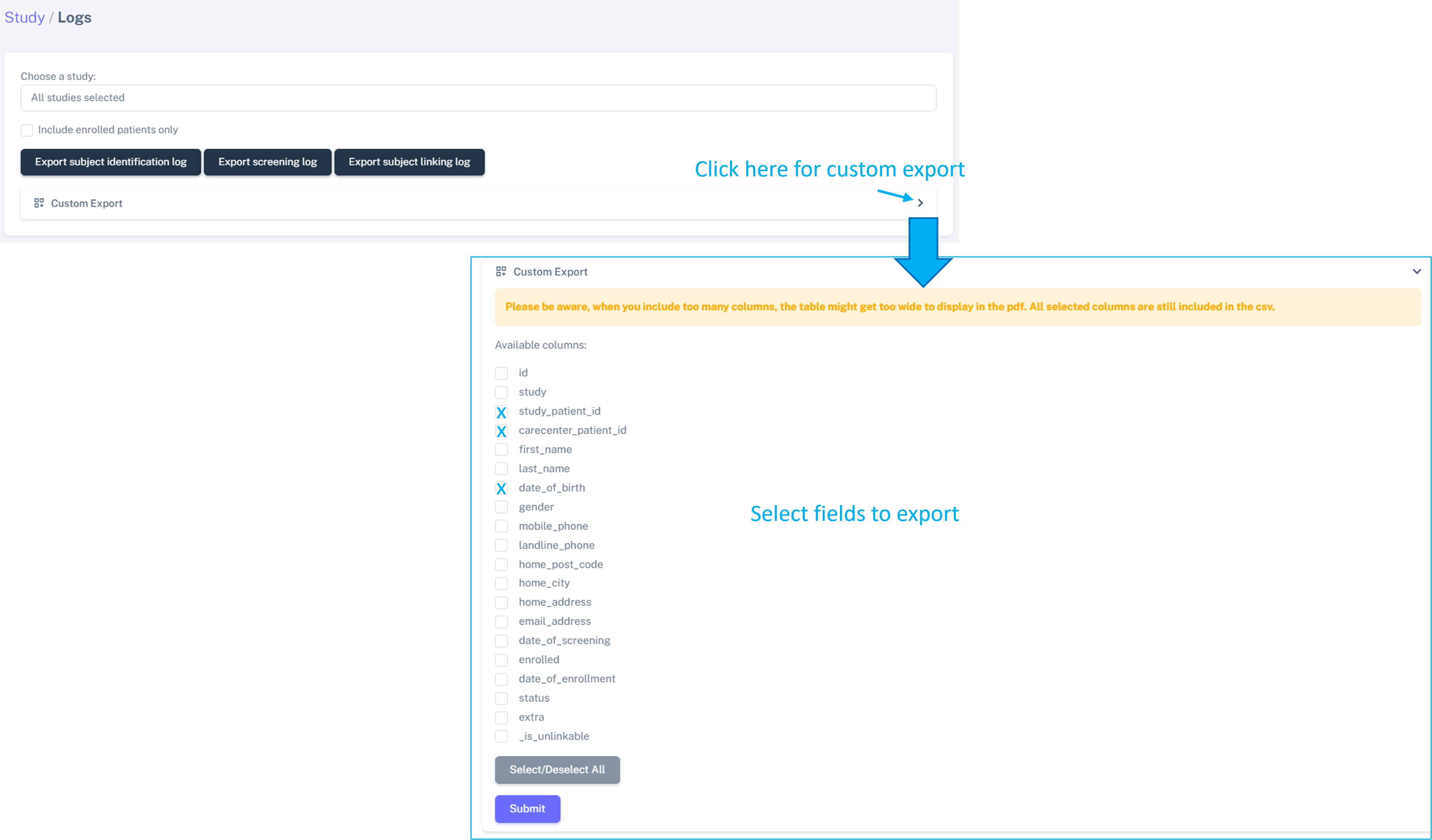Enable Include enrolled patients only checkbox
Screen dimensions: 1432x840
pyautogui.click(x=27, y=130)
